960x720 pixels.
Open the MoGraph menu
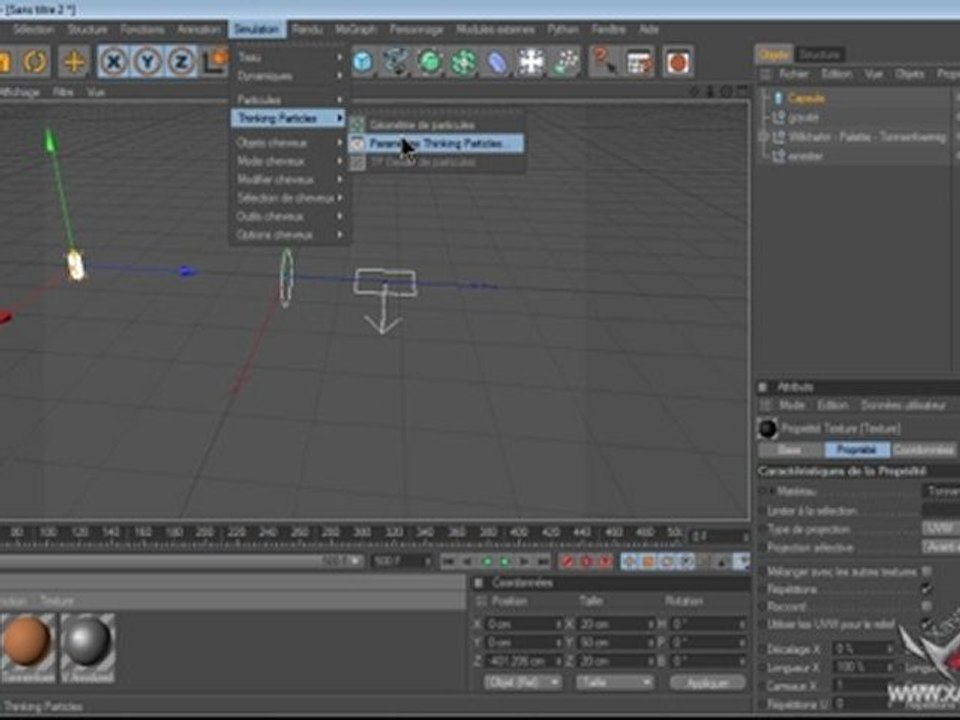point(356,29)
